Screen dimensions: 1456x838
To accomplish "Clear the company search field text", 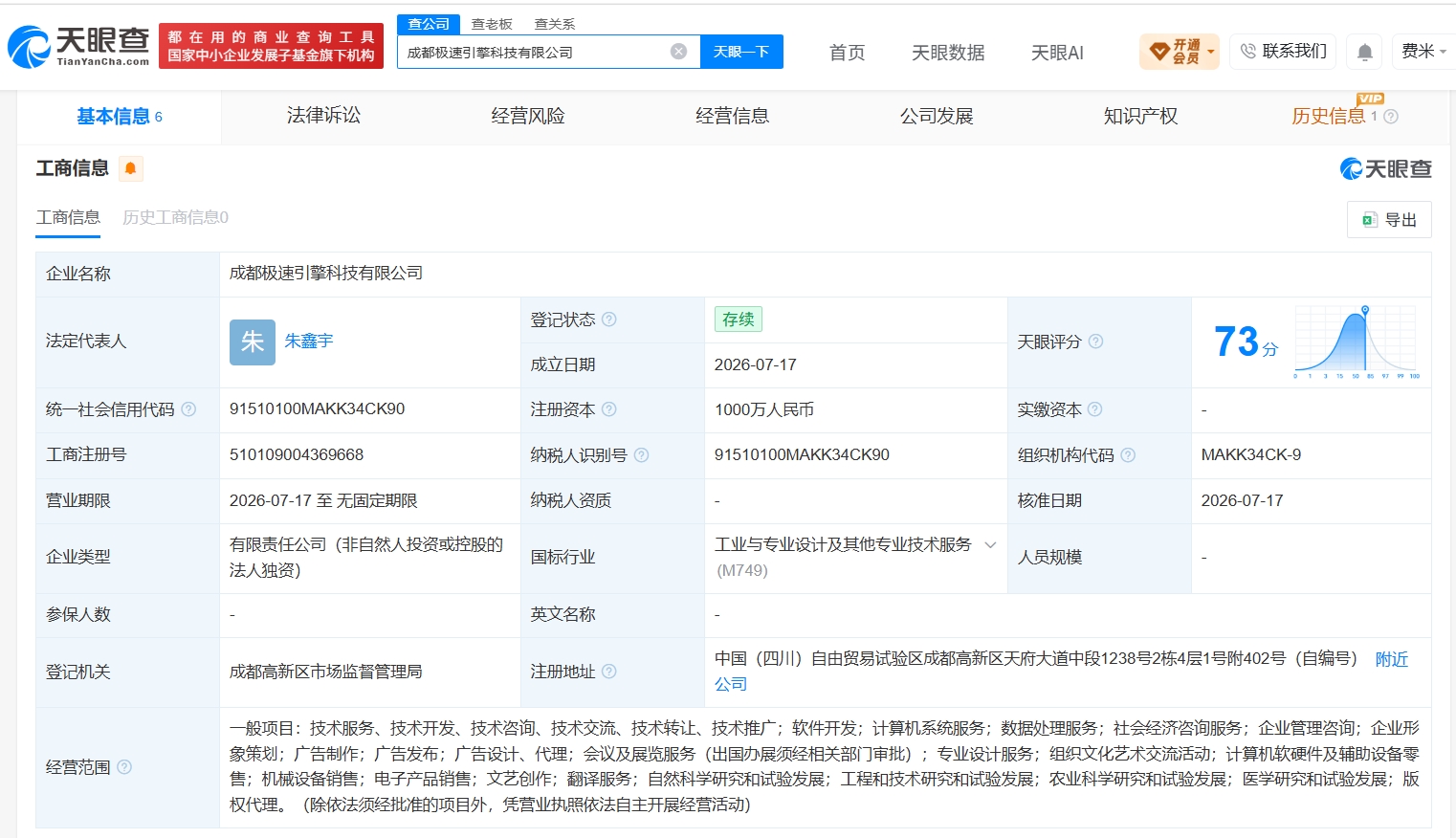I will 678,52.
